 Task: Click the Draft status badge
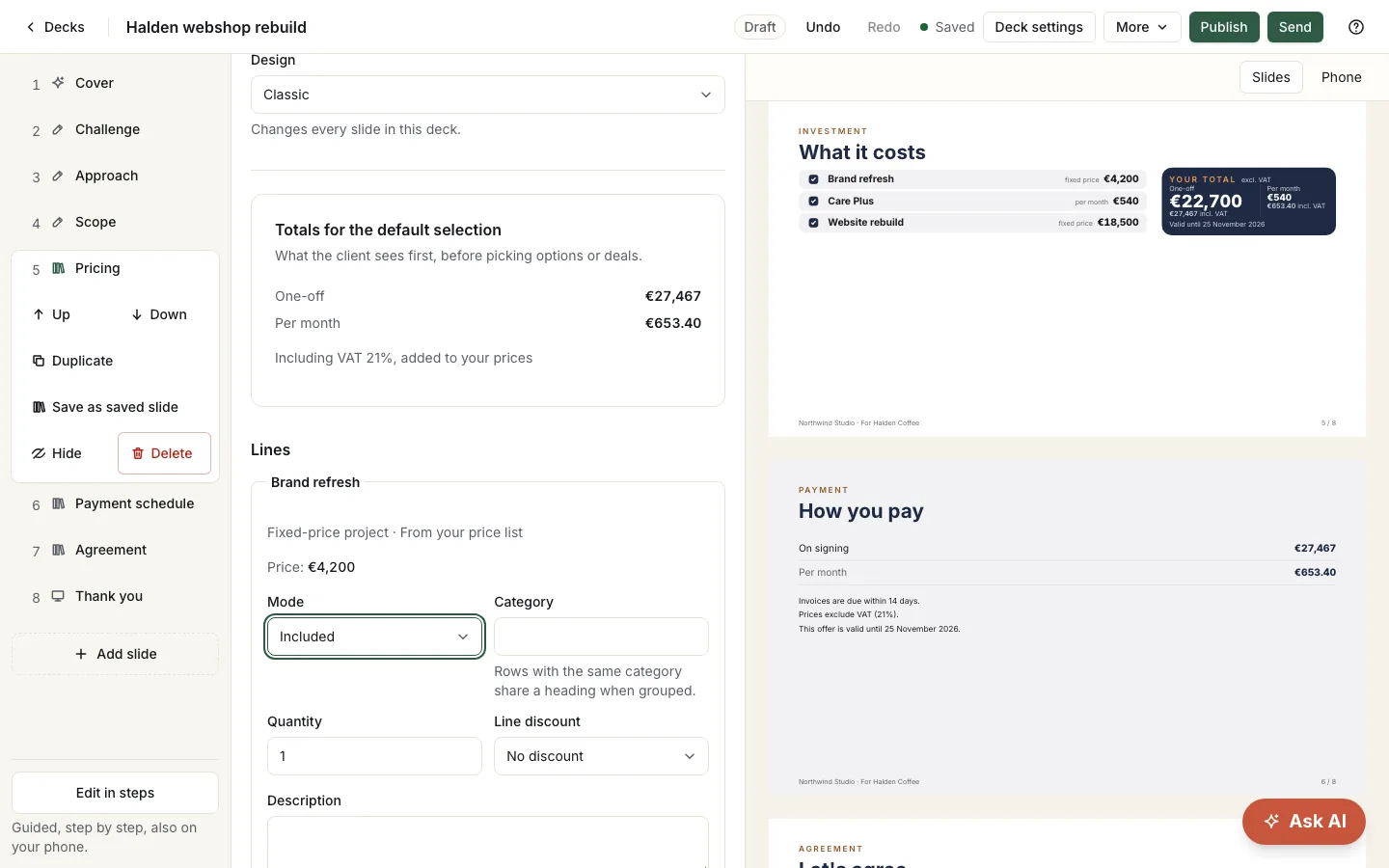[x=760, y=27]
